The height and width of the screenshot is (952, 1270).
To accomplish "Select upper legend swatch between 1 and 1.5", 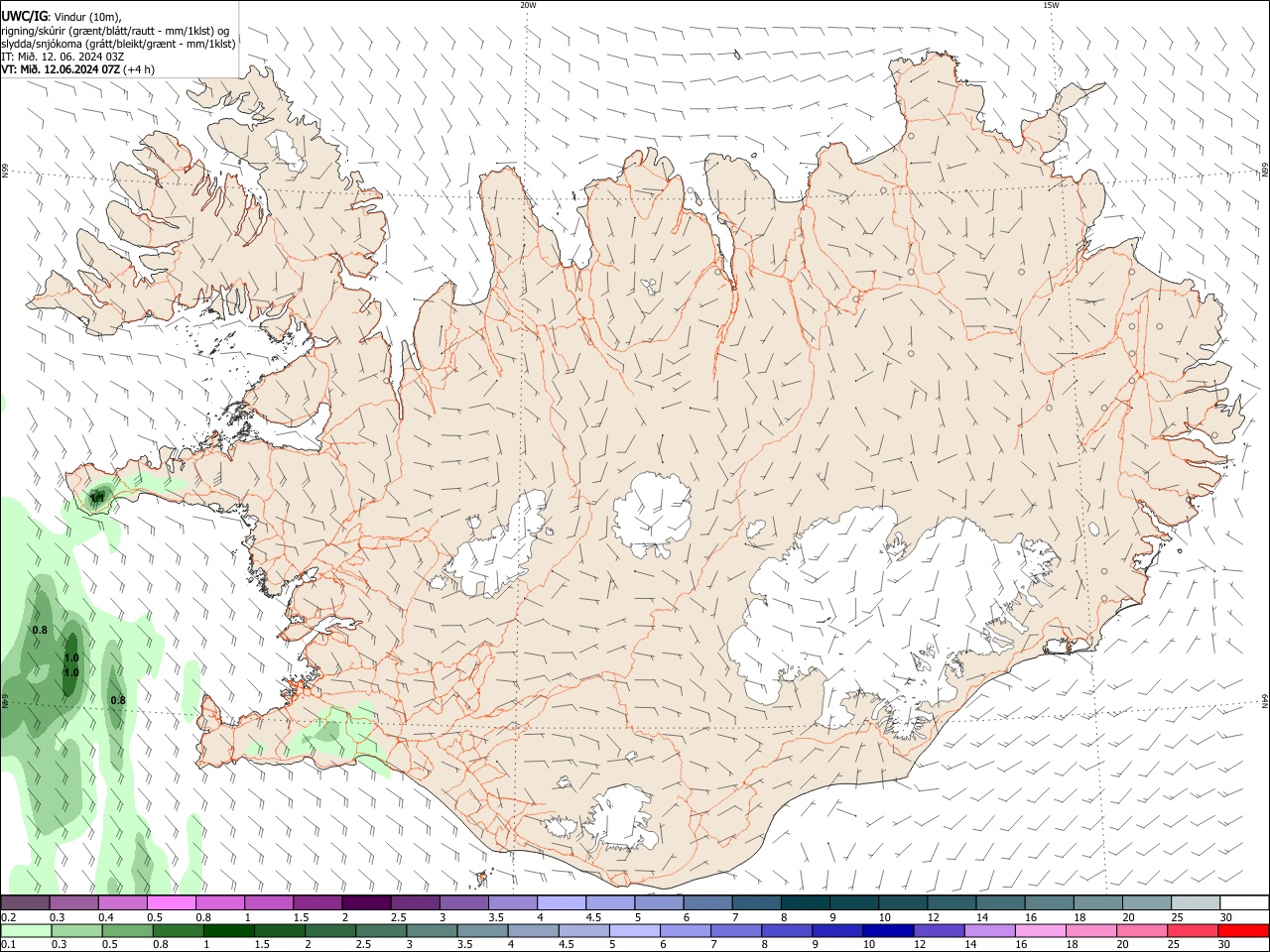I will pyautogui.click(x=268, y=903).
